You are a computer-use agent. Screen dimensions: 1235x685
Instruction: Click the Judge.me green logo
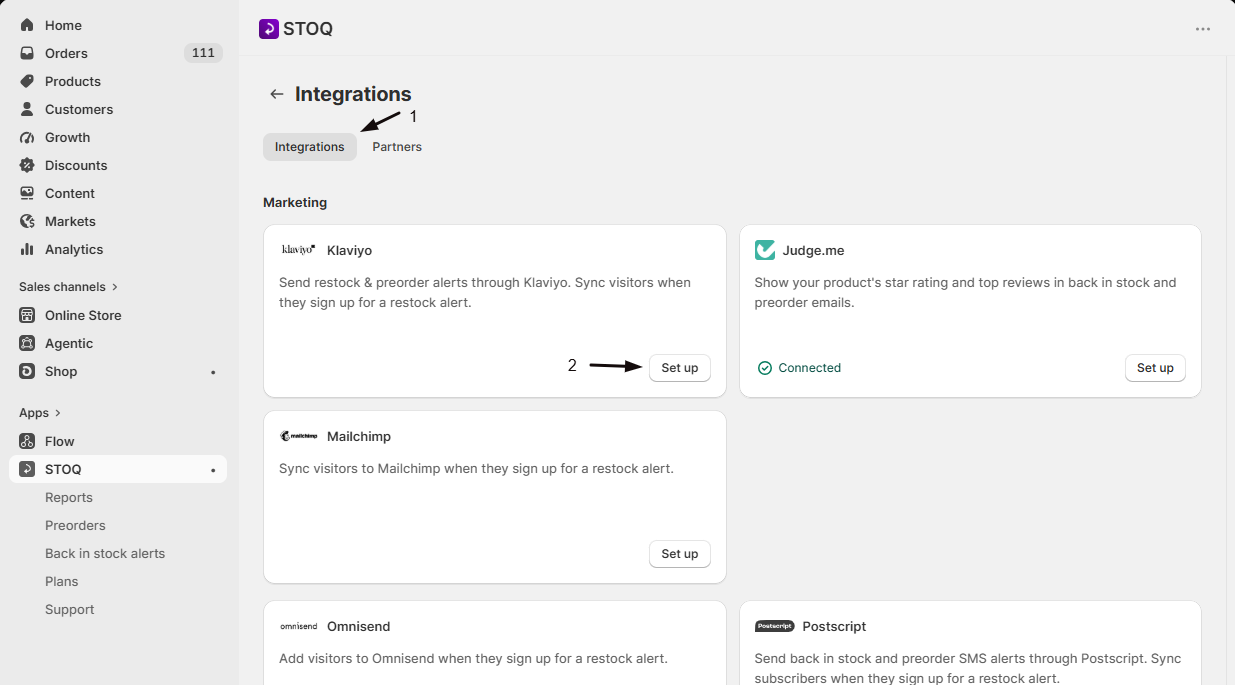coord(765,250)
